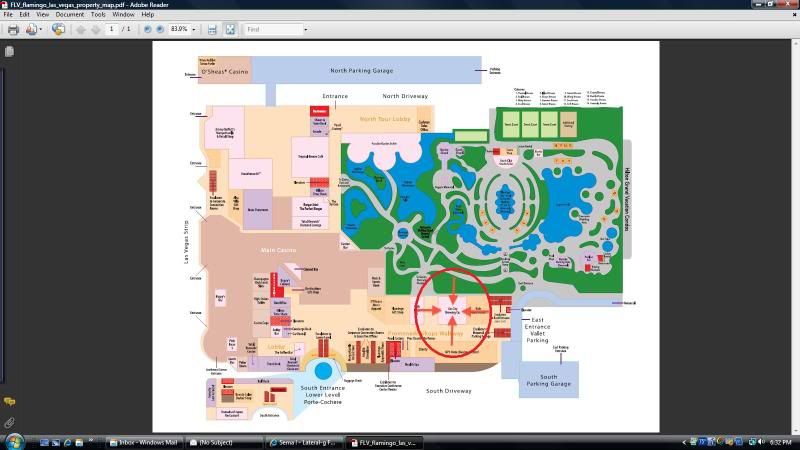The height and width of the screenshot is (450, 800).
Task: Click the Show Desktop quick launch icon
Action: (x=44, y=442)
